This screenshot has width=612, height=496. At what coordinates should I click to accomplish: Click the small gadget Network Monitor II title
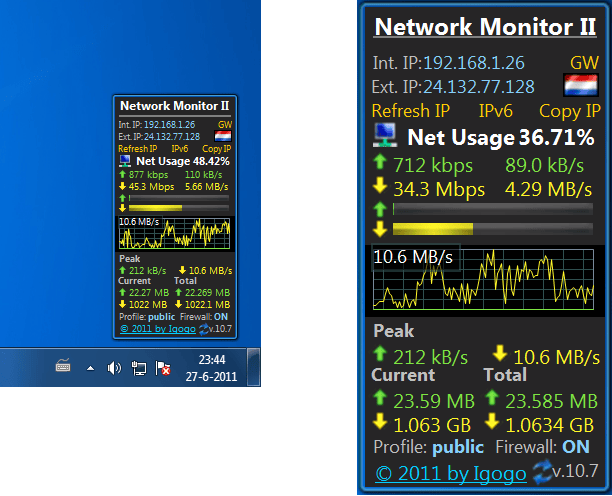[x=174, y=106]
